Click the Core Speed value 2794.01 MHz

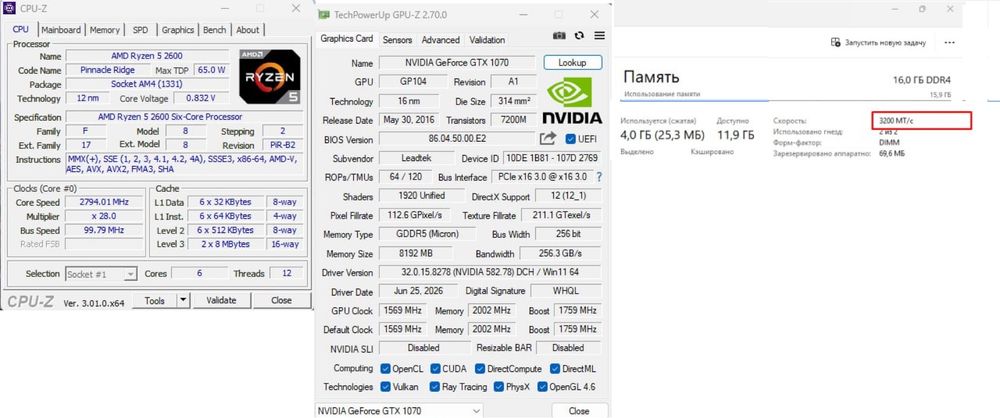104,202
